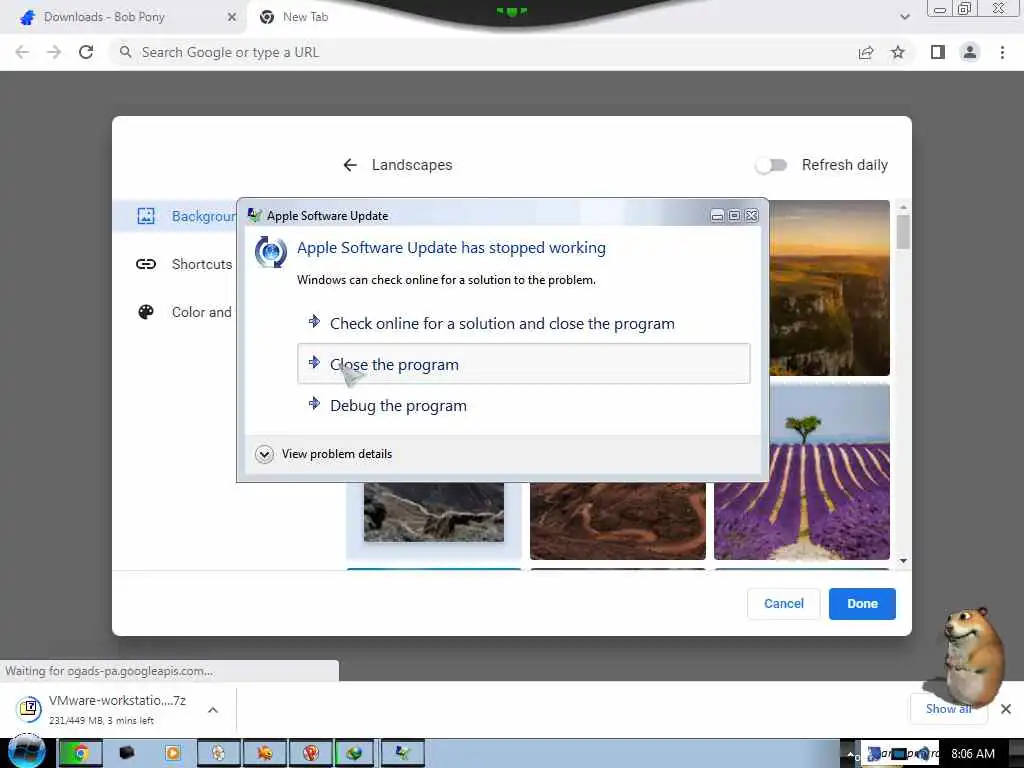The width and height of the screenshot is (1024, 768).
Task: Go back from Landscapes collection
Action: [x=350, y=165]
